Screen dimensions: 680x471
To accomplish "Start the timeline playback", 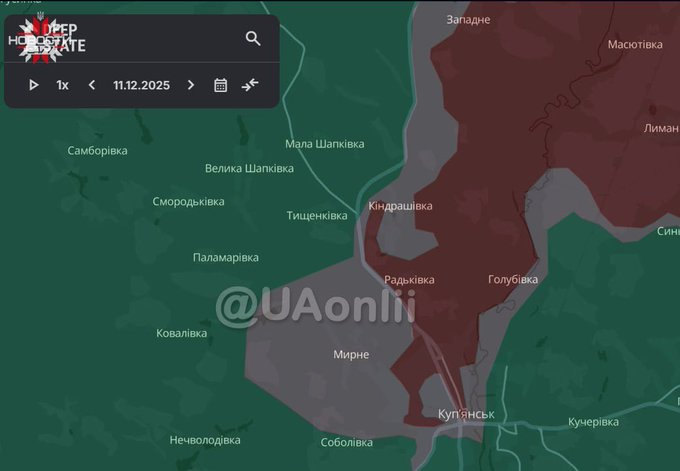I will 33,85.
